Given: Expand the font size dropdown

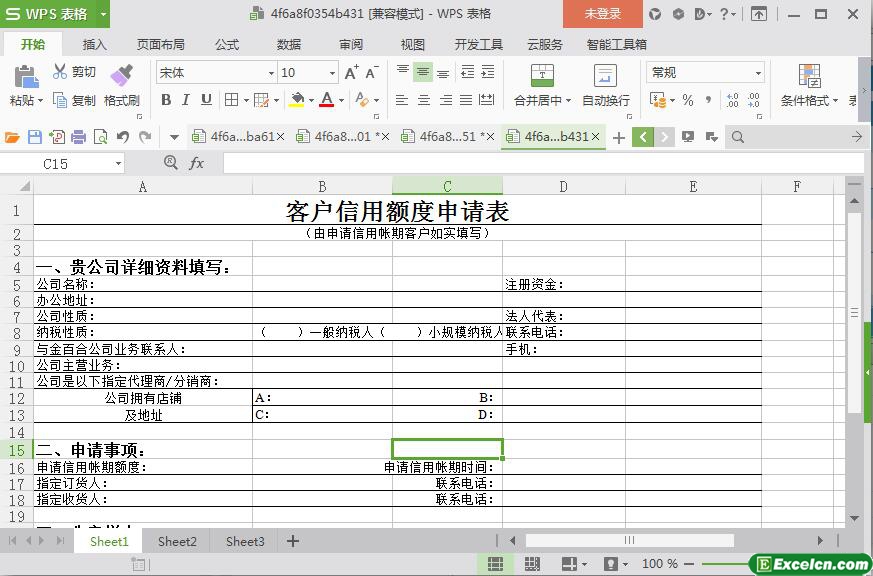Looking at the screenshot, I should [332, 72].
